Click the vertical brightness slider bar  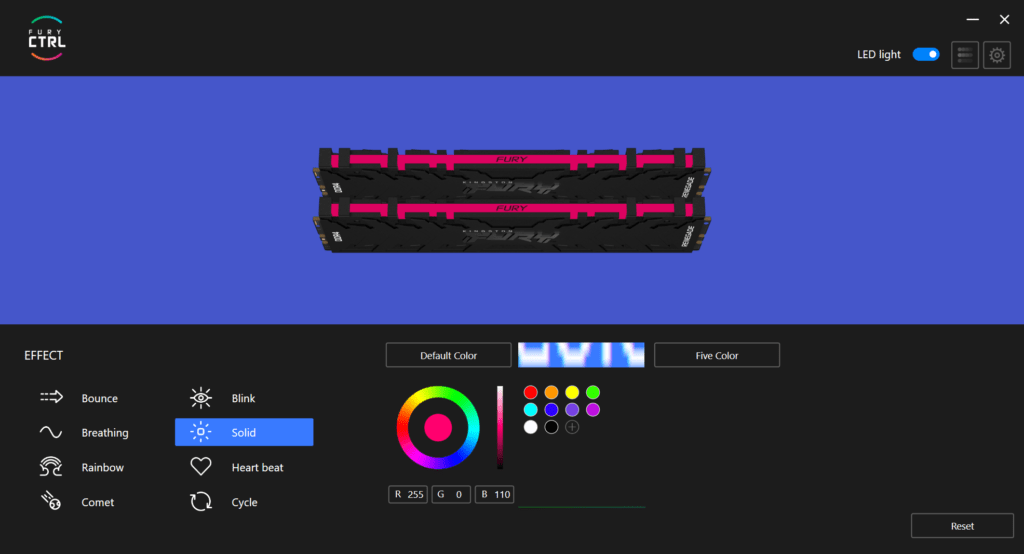[x=500, y=427]
